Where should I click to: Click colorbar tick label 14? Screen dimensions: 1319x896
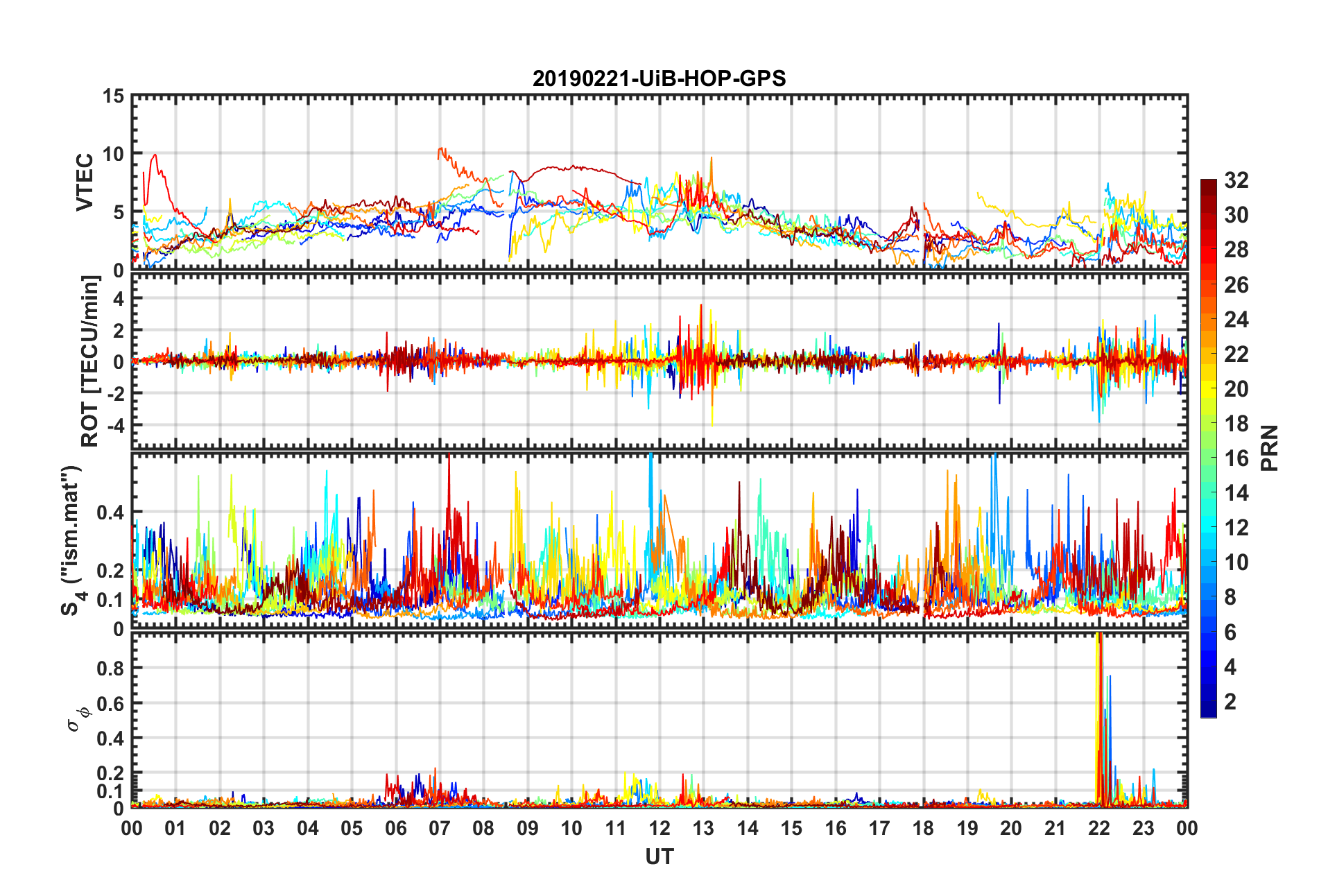point(1236,492)
